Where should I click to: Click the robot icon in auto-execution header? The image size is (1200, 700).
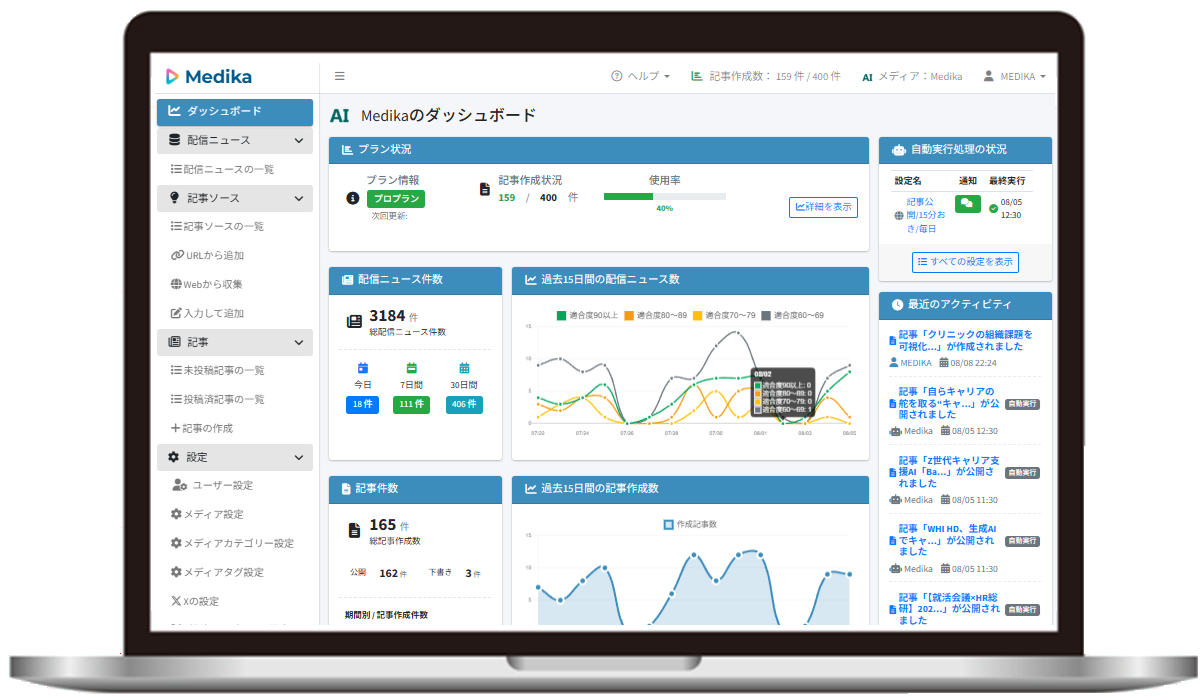tap(898, 150)
